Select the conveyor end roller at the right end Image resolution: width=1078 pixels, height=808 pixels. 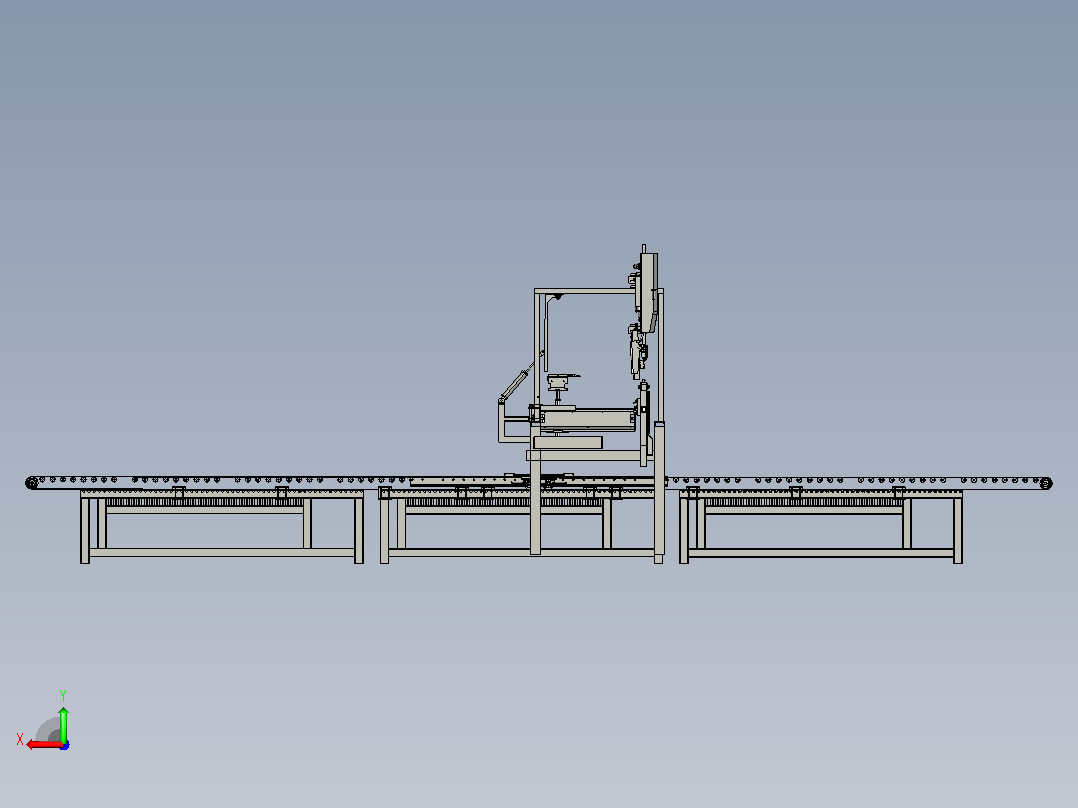click(1046, 483)
